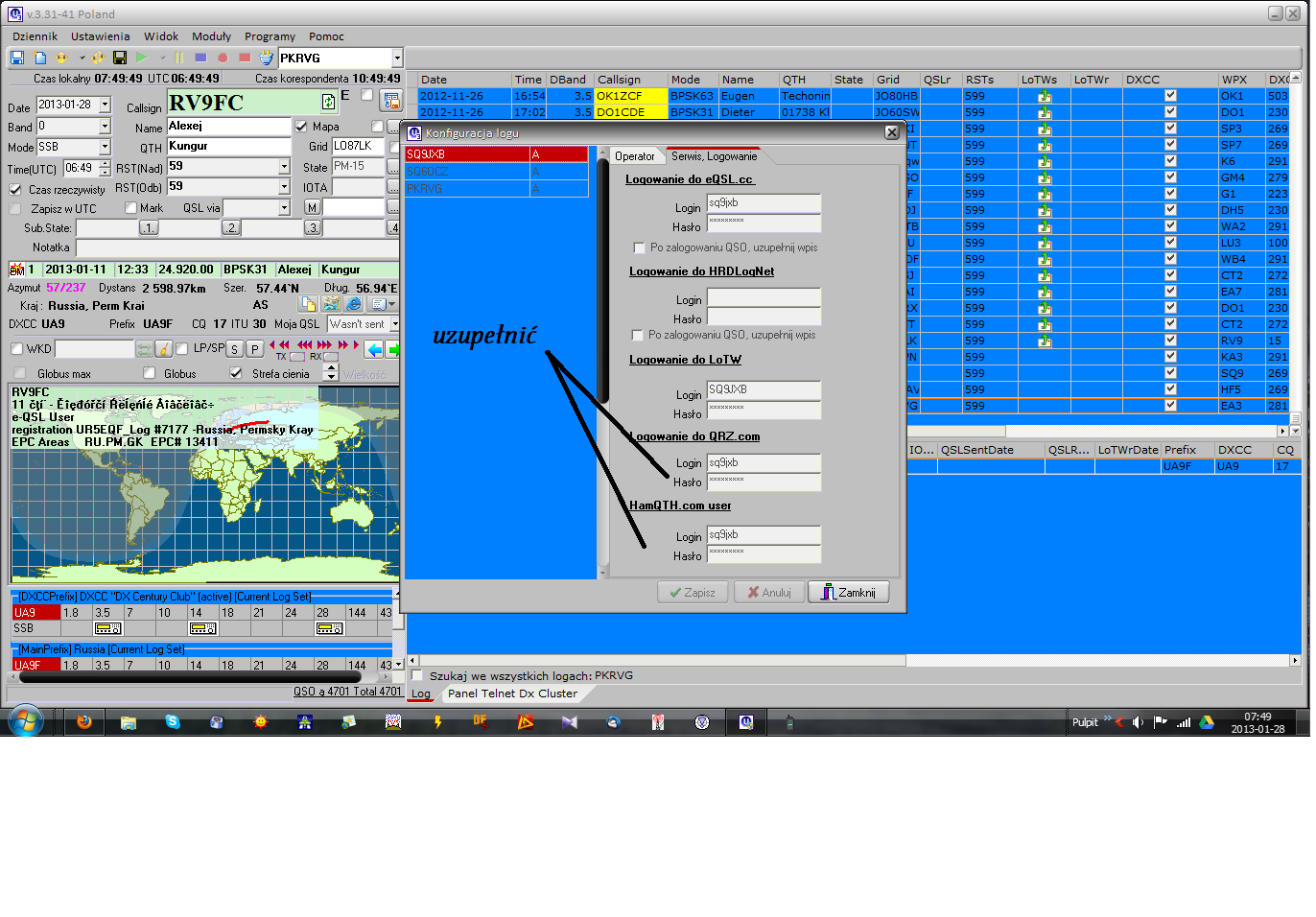Image resolution: width=1316 pixels, height=917 pixels.
Task: Open the Dziennik menu
Action: [35, 36]
